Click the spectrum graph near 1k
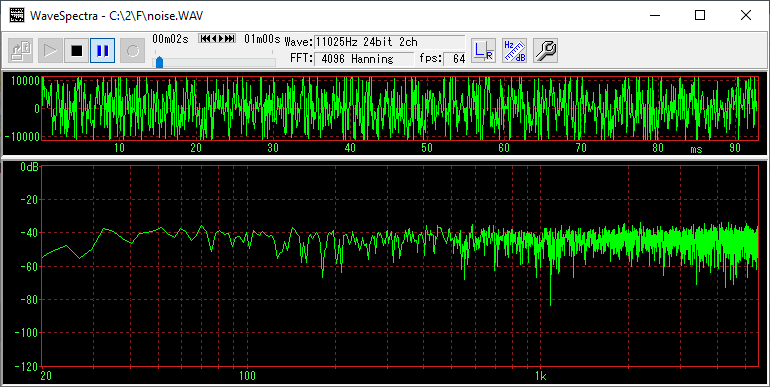770x387 pixels. point(541,265)
